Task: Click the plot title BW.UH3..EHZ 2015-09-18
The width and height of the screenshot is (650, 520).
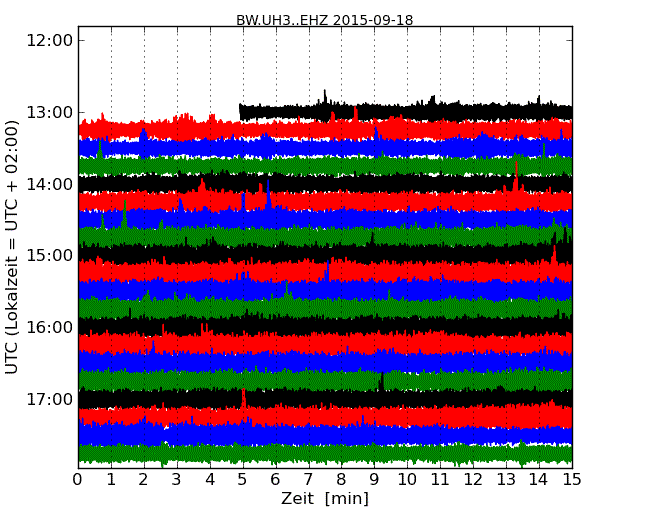Action: (325, 20)
